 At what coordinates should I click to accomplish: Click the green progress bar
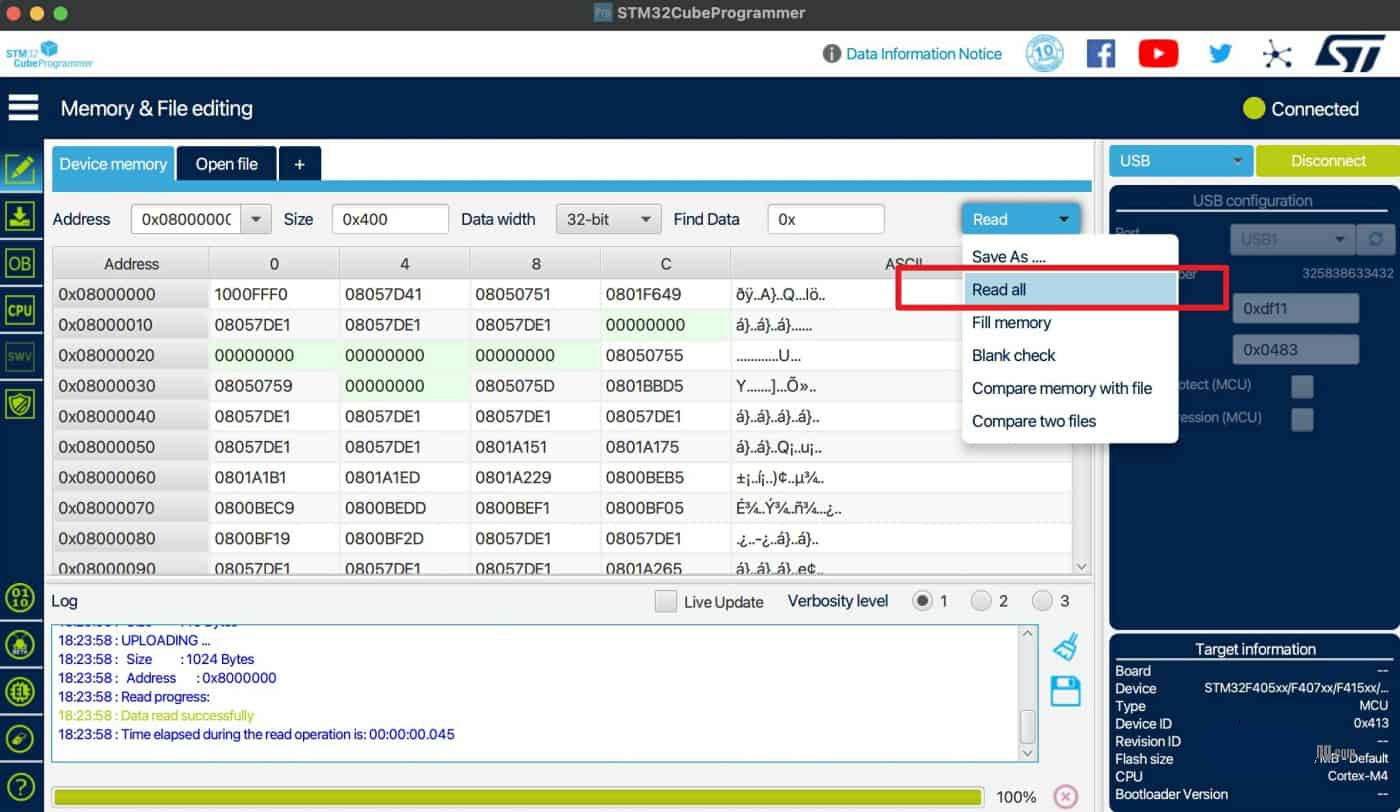(x=517, y=797)
